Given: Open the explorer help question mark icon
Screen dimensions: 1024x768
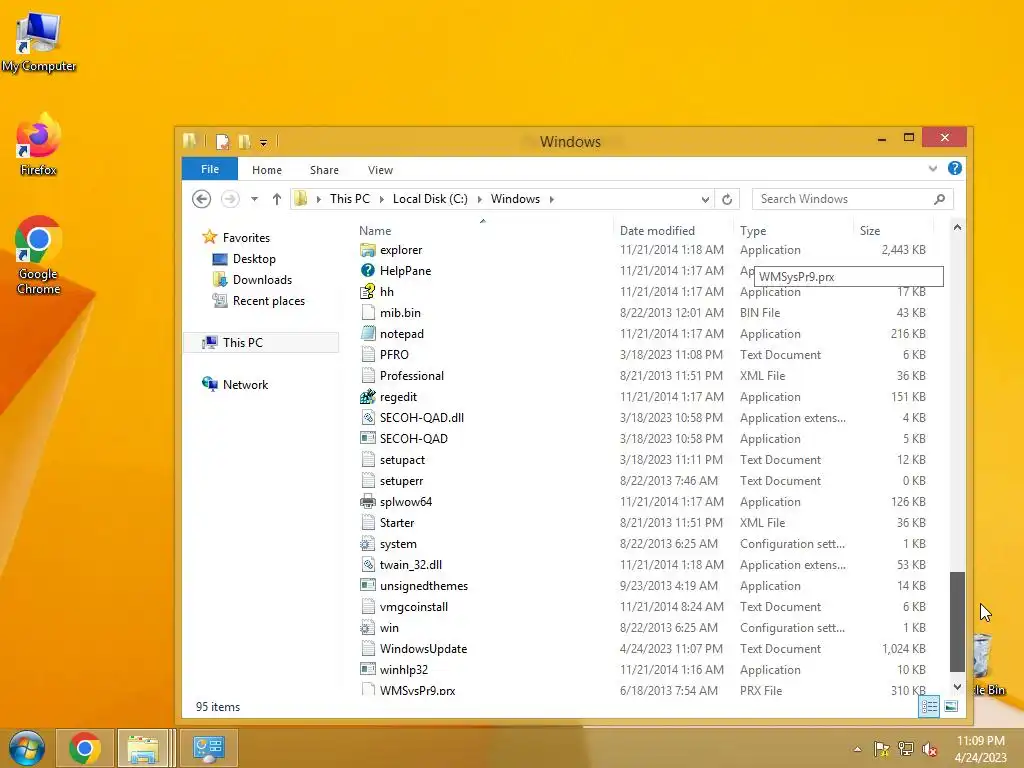Looking at the screenshot, I should [954, 168].
